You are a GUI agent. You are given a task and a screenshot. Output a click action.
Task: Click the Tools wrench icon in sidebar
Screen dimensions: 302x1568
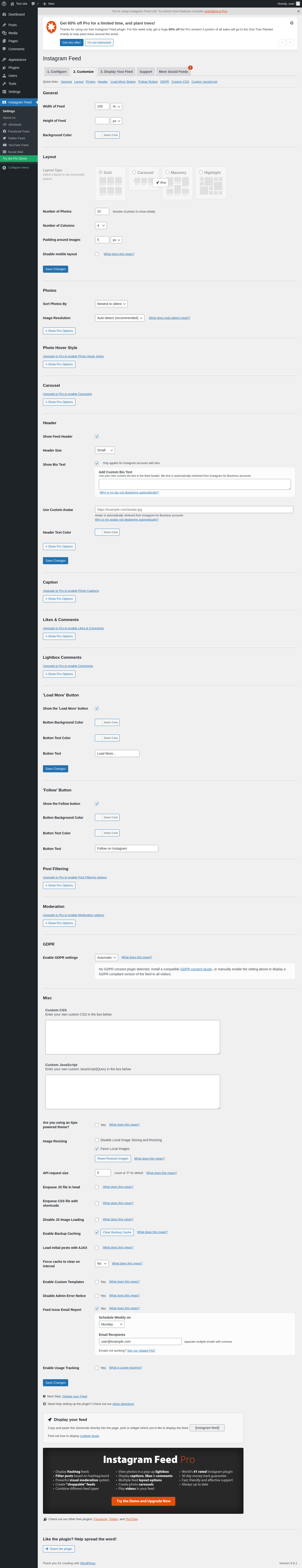pyautogui.click(x=4, y=83)
